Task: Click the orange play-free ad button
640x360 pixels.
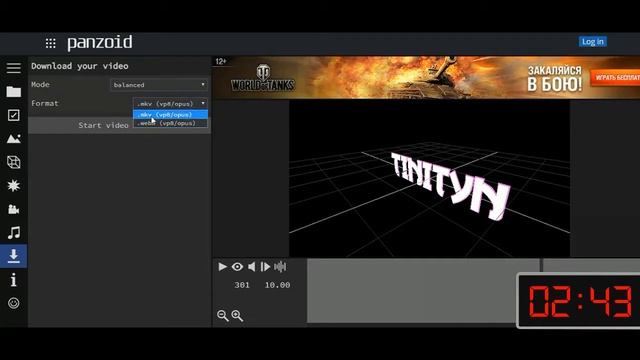Action: 616,77
